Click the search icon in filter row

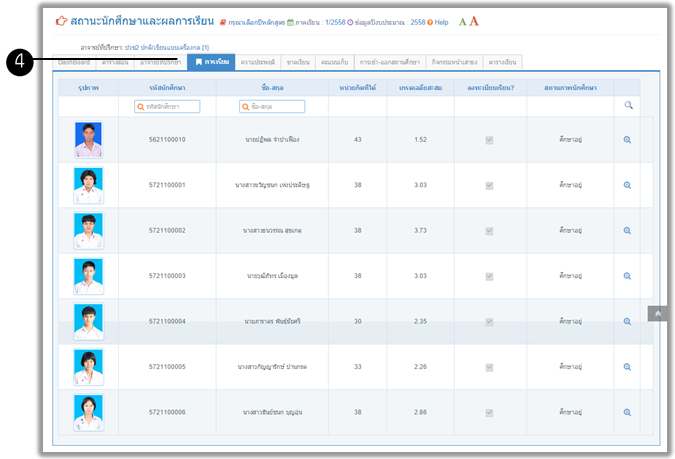[628, 105]
